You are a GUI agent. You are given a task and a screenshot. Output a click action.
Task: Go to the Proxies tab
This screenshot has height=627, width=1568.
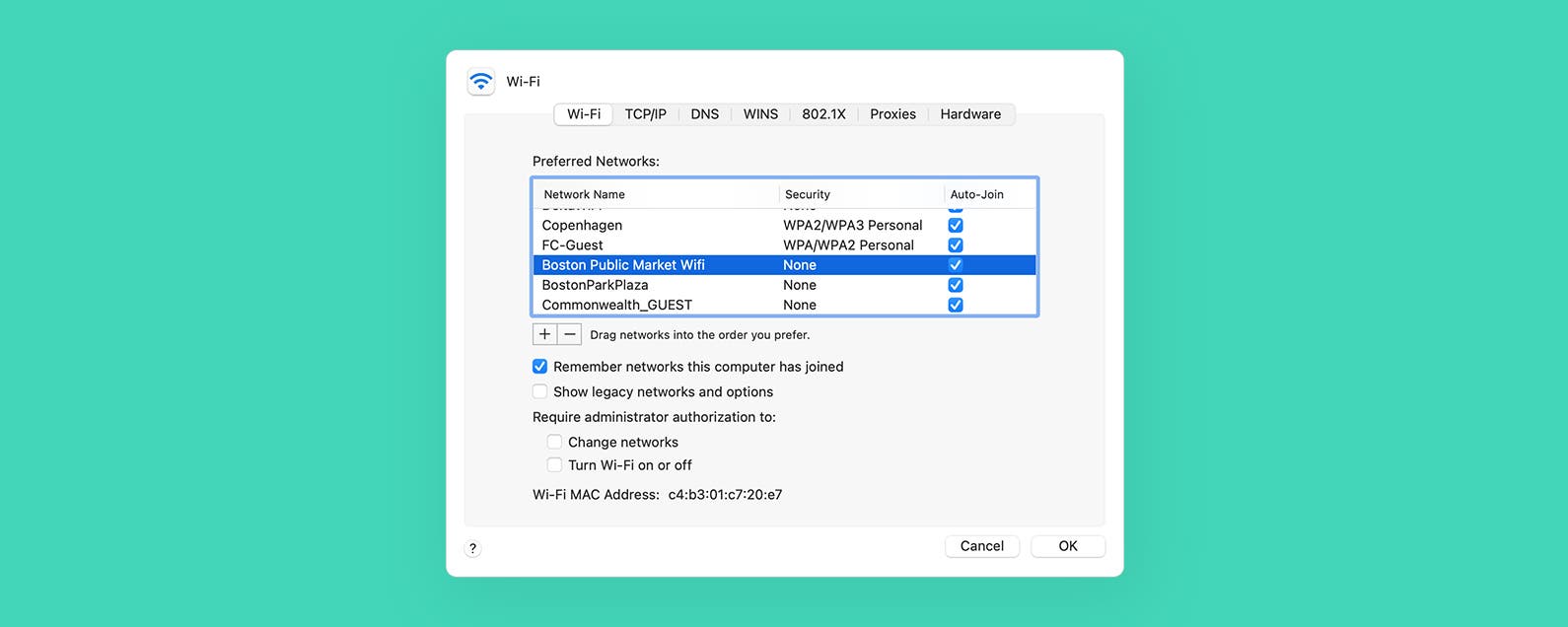[892, 114]
